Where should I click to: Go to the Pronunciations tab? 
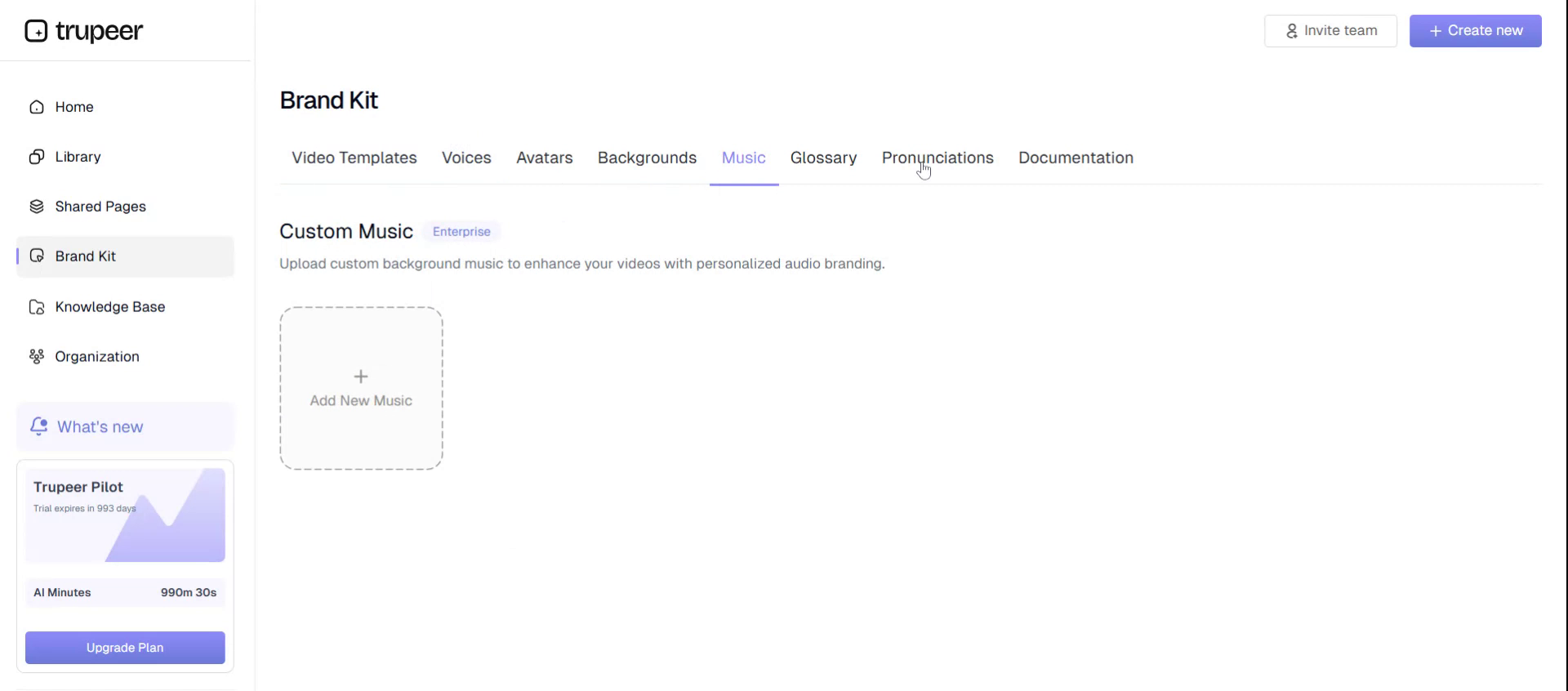coord(938,158)
